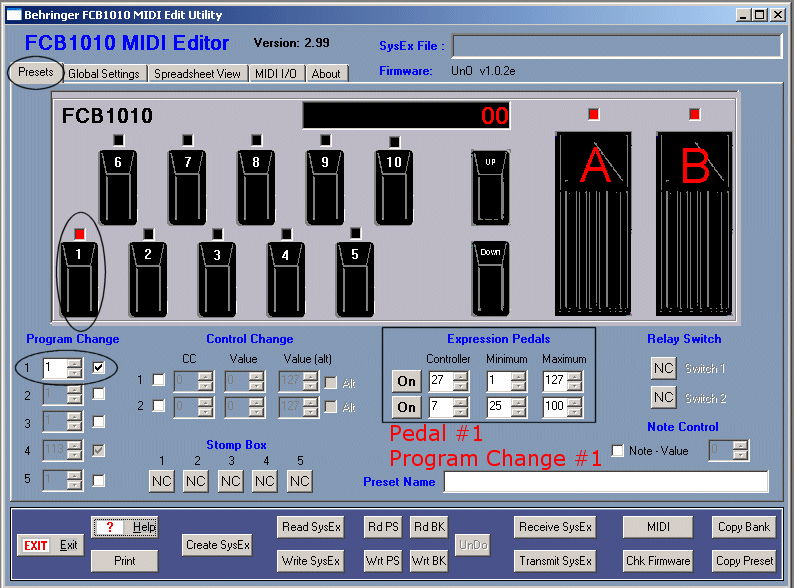Image resolution: width=794 pixels, height=588 pixels.
Task: Toggle Relay Switch 1 NC button
Action: point(663,368)
